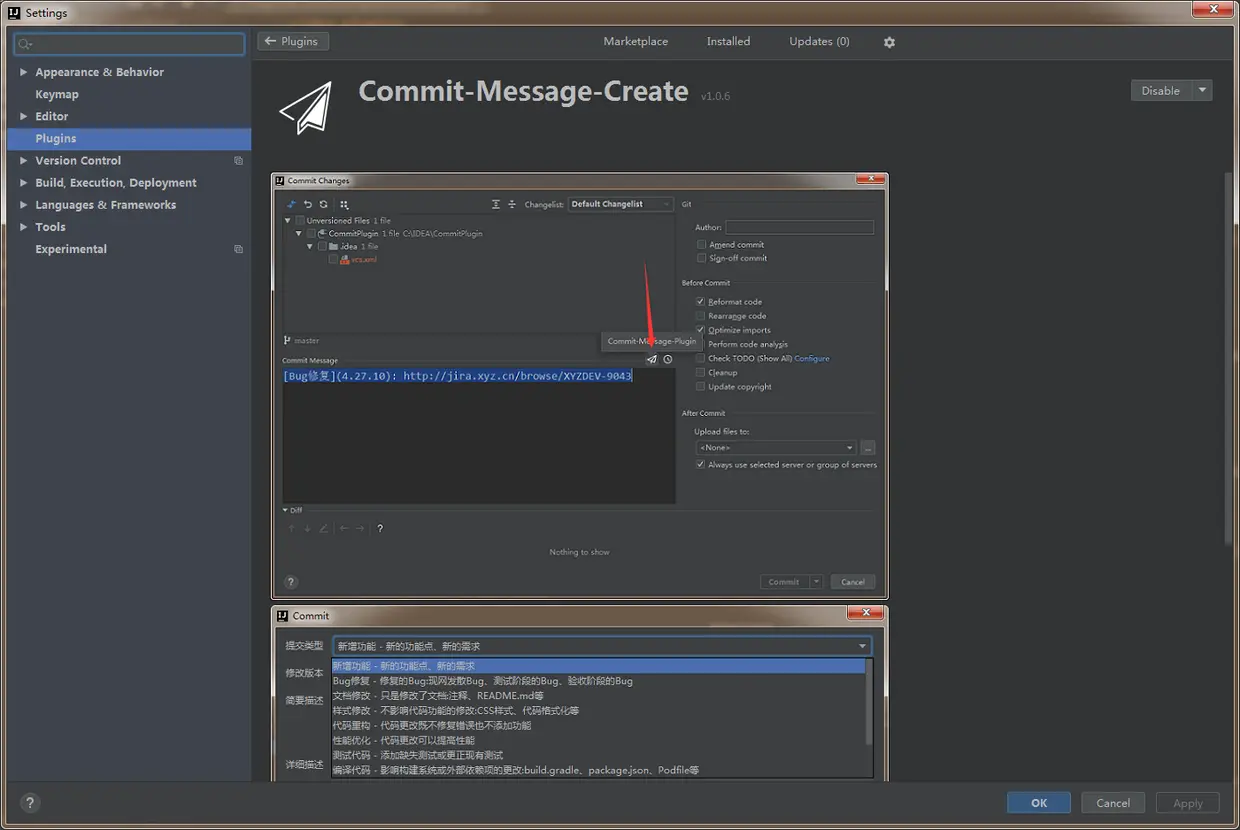Choose 性能优化 option in commit type list
The image size is (1240, 830).
pos(598,740)
